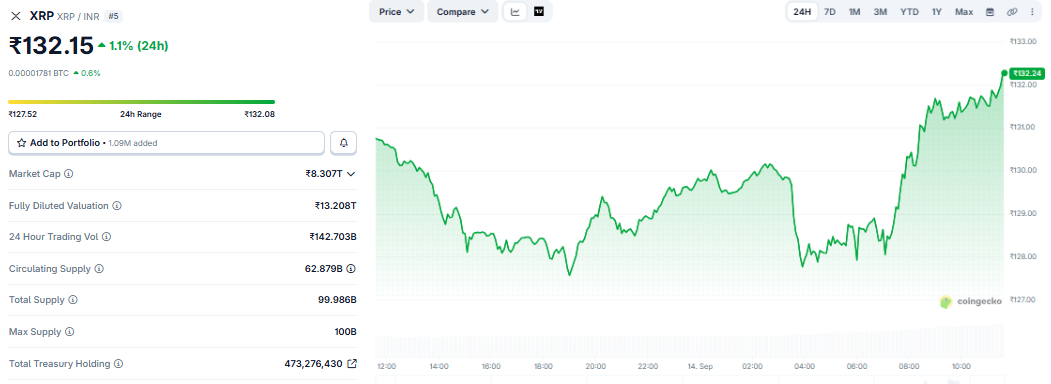The width and height of the screenshot is (1051, 384).
Task: Click the 14. Sep date axis label
Action: pos(700,367)
